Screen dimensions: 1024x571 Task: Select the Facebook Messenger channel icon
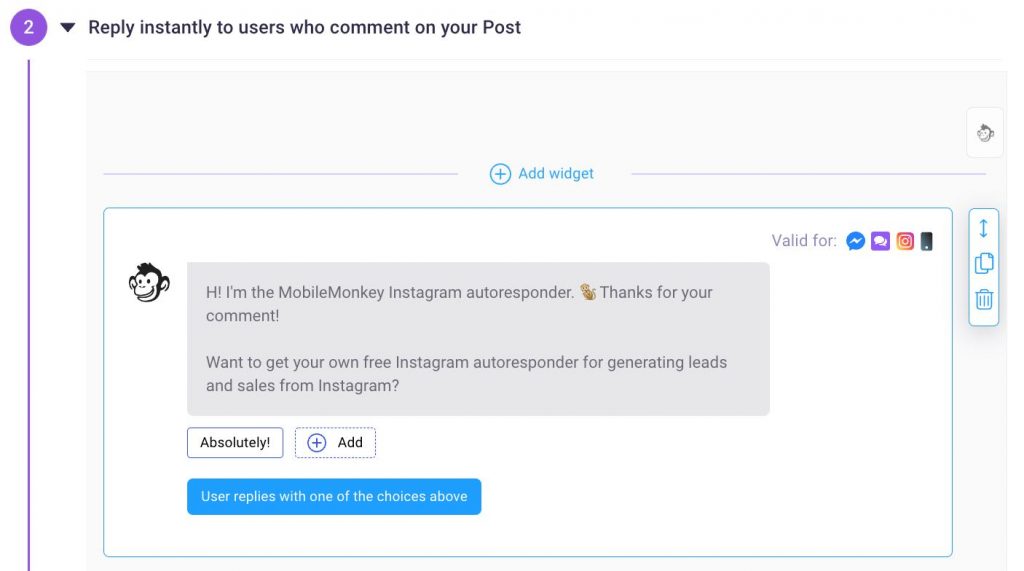[855, 241]
